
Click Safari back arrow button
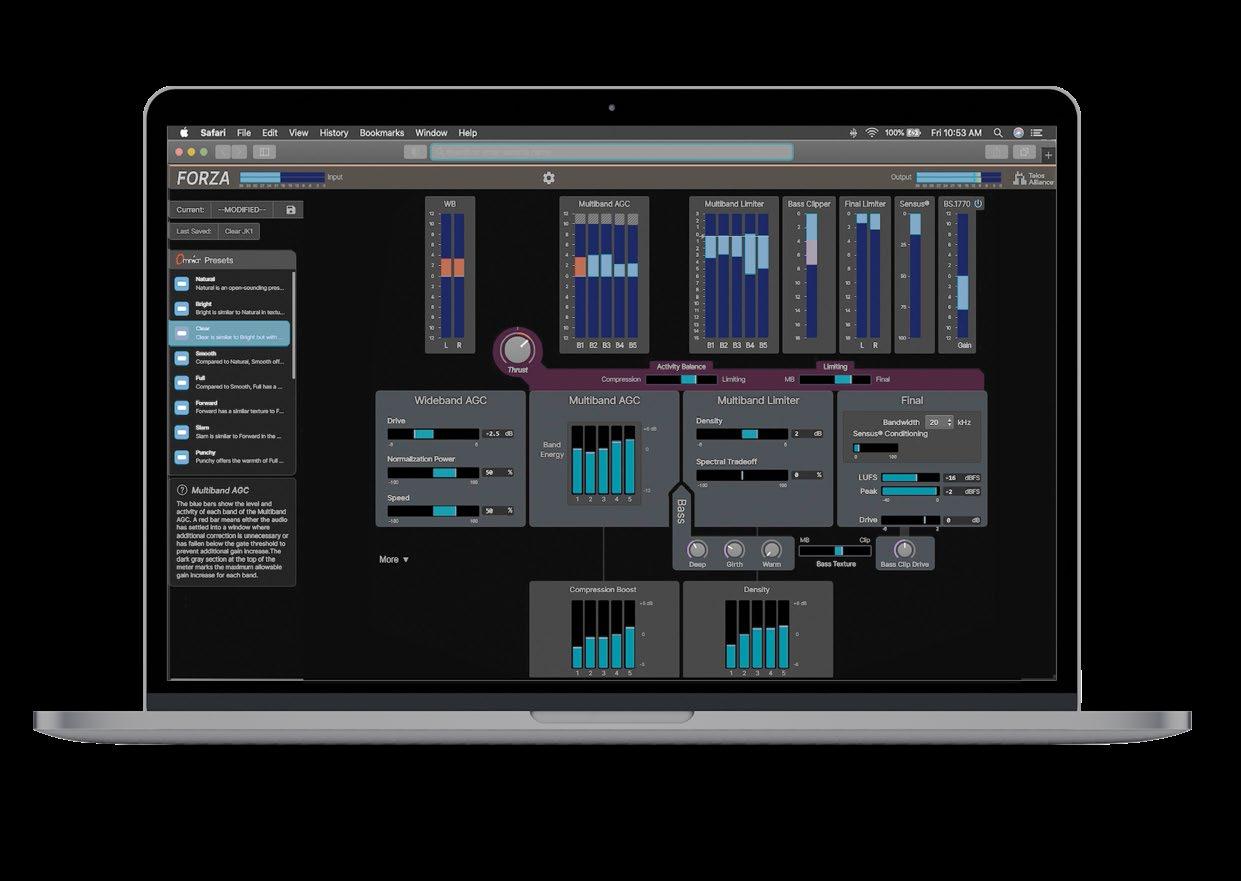click(223, 152)
